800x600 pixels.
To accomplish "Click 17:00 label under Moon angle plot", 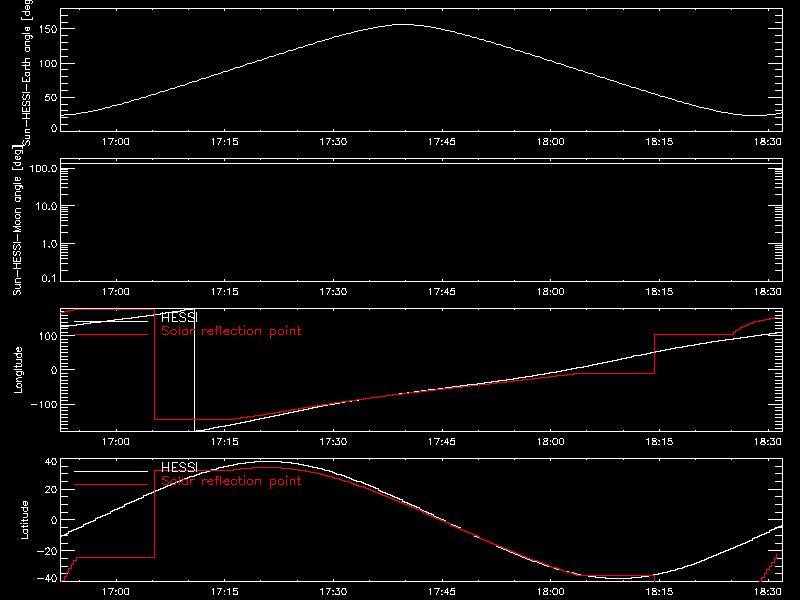I will (116, 291).
